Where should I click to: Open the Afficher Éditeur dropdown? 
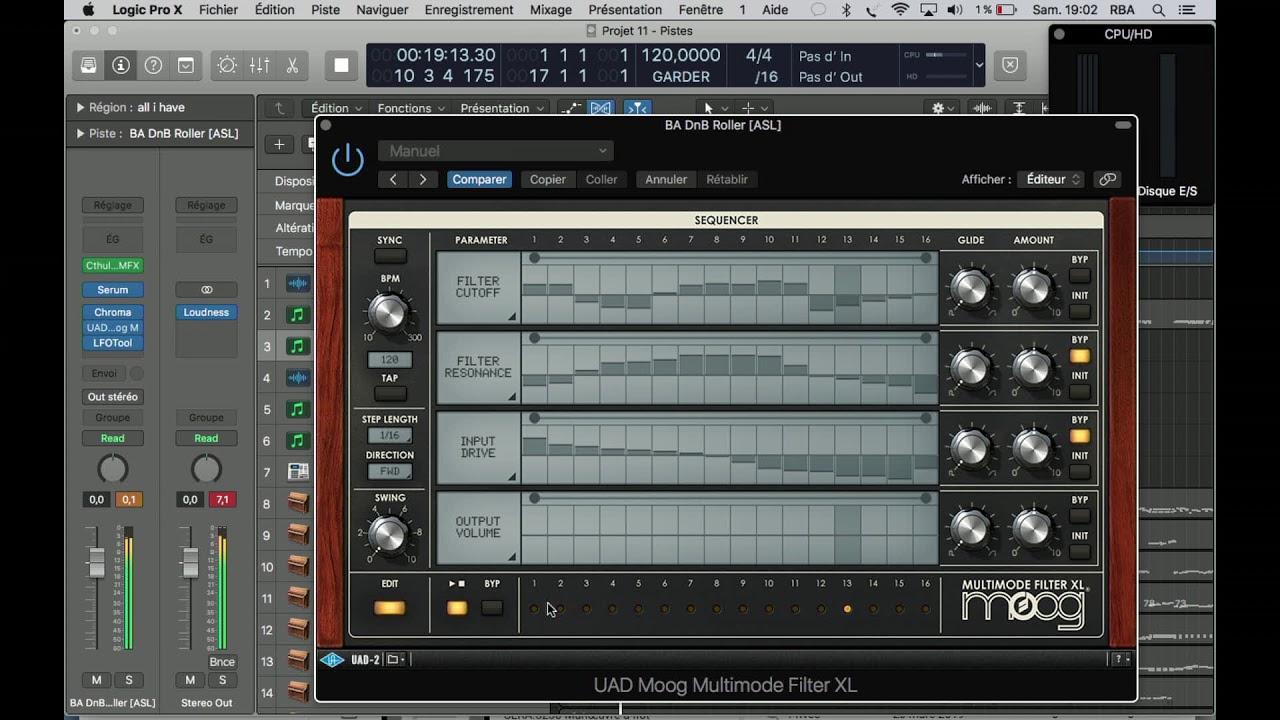pos(1051,180)
